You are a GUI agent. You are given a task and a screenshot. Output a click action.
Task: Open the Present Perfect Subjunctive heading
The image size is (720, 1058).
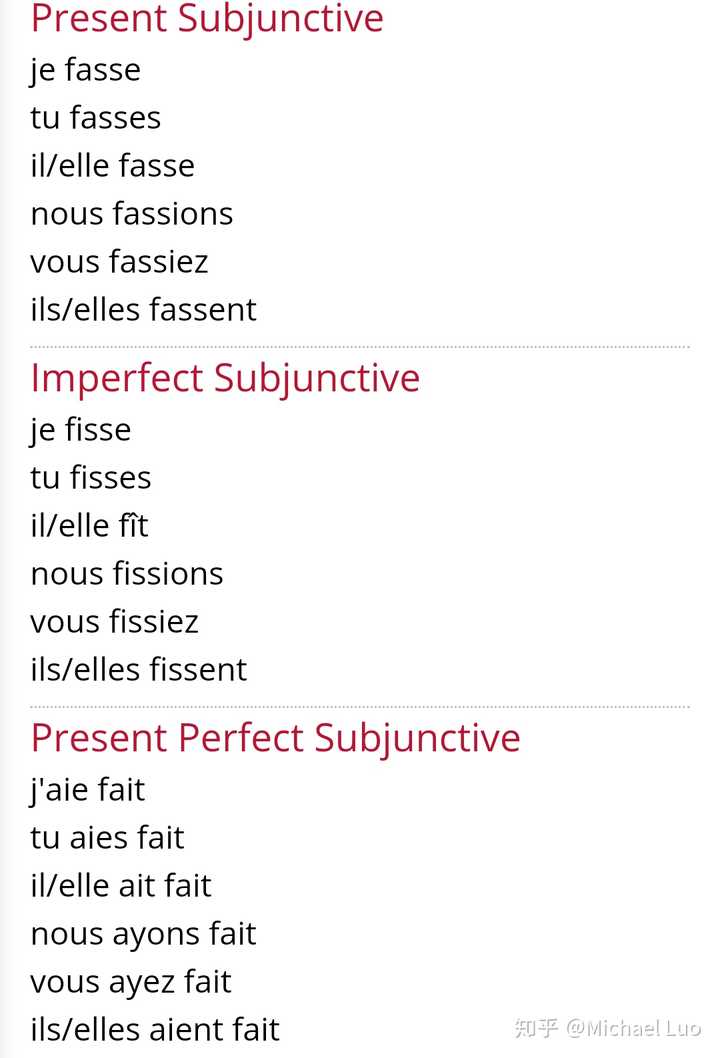point(275,738)
